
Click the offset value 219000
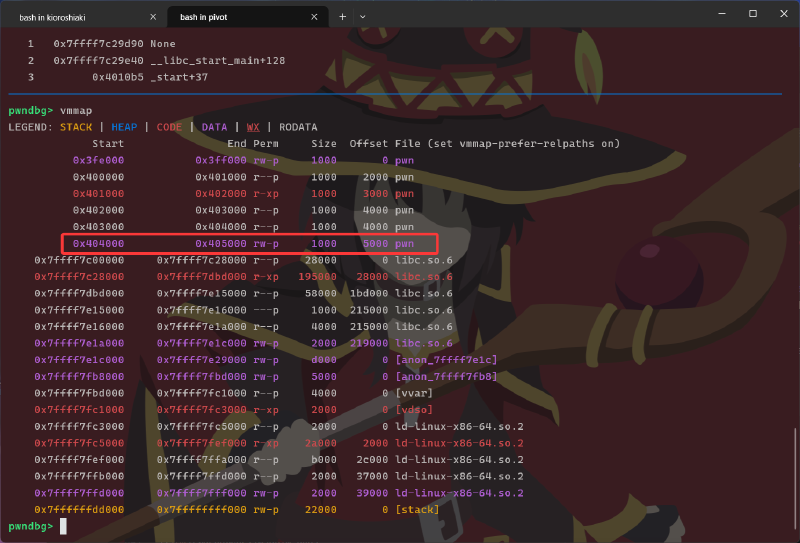368,343
